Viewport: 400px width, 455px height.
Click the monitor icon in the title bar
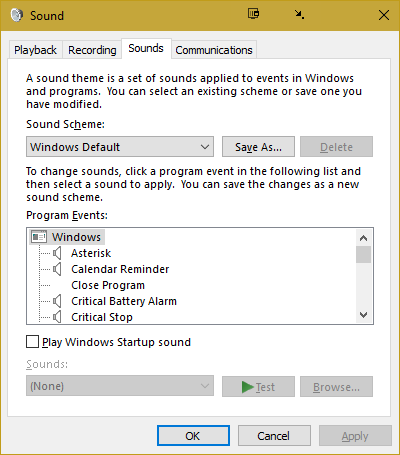coord(254,14)
